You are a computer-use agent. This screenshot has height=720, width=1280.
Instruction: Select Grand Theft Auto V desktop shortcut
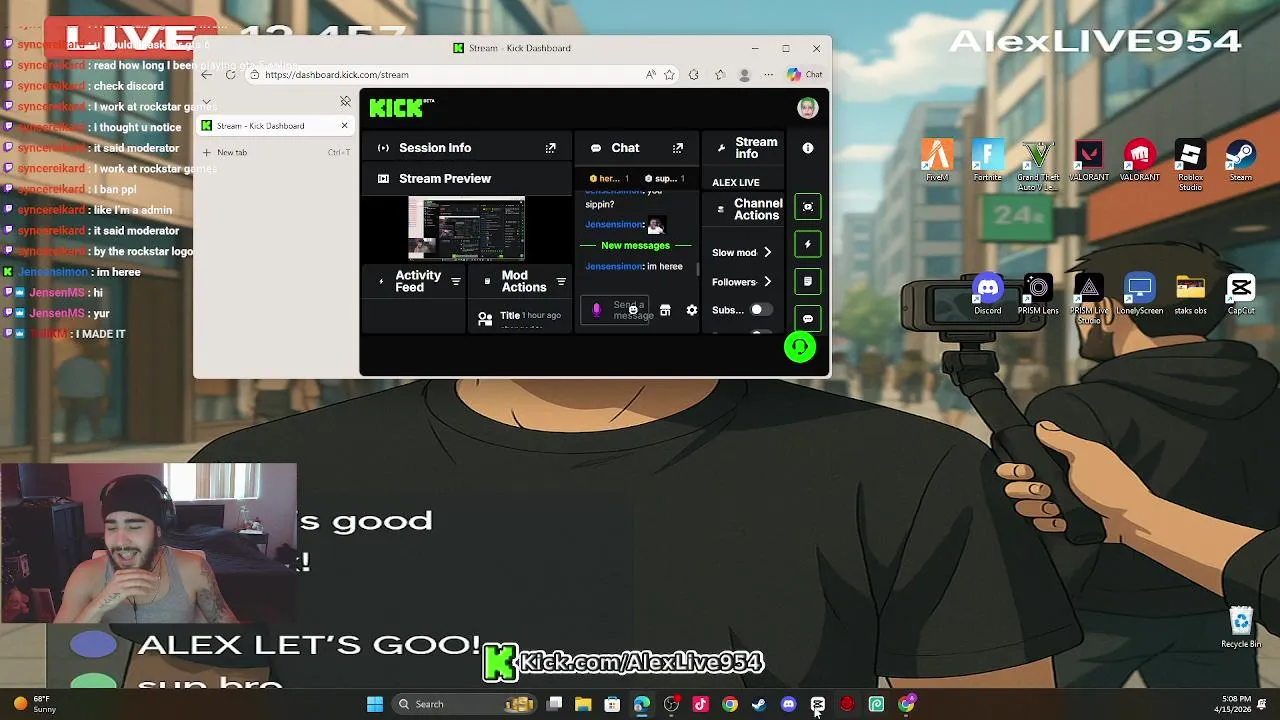1038,165
